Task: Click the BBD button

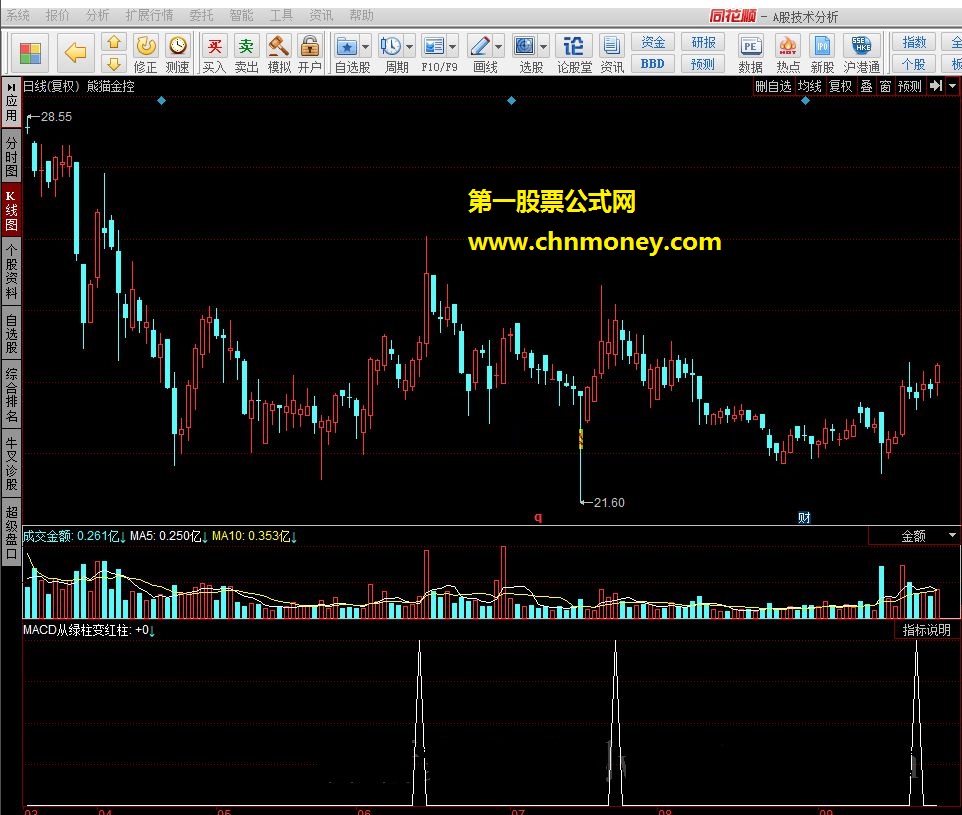Action: (x=652, y=64)
